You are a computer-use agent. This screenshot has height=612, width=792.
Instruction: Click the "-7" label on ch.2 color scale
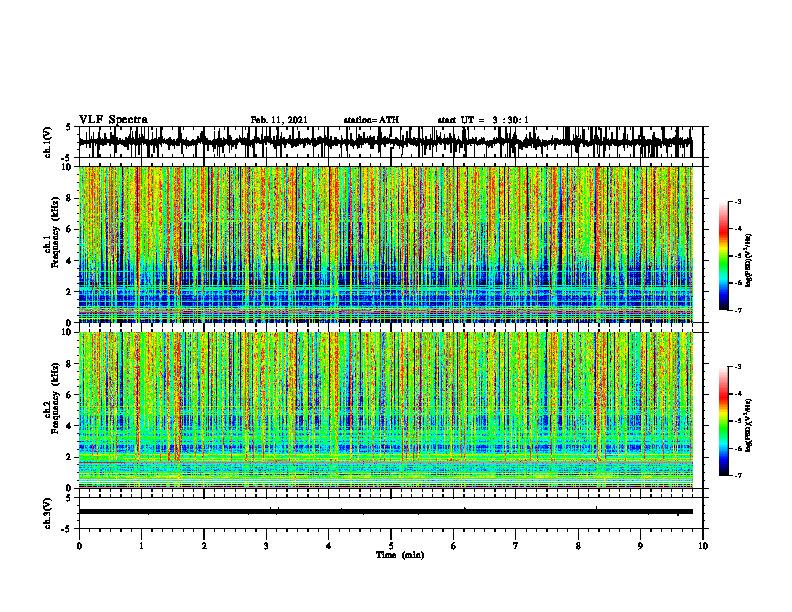737,476
